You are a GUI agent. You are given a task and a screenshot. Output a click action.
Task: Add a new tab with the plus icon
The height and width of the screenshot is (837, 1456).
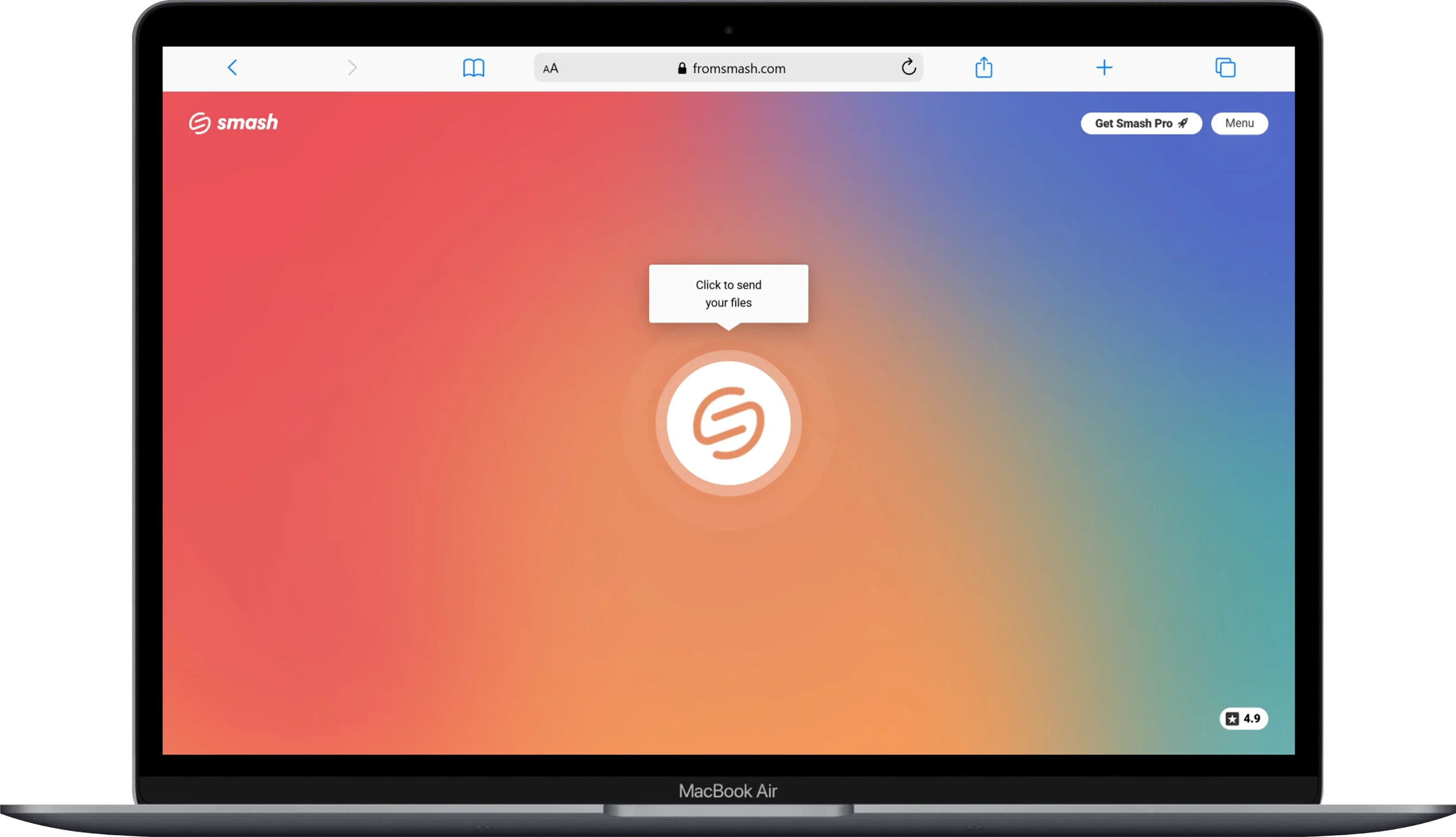(x=1104, y=68)
